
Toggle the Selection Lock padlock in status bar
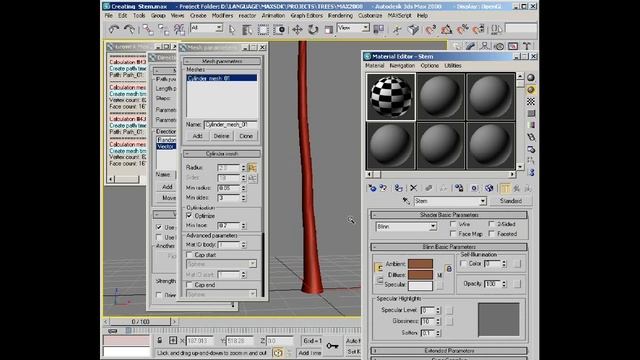coord(160,340)
